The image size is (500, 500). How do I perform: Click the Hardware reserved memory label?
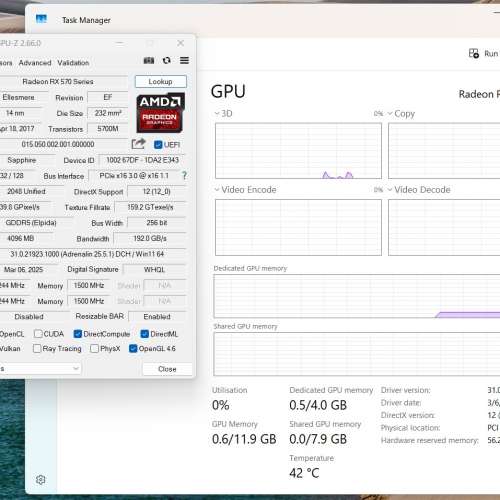(x=429, y=440)
